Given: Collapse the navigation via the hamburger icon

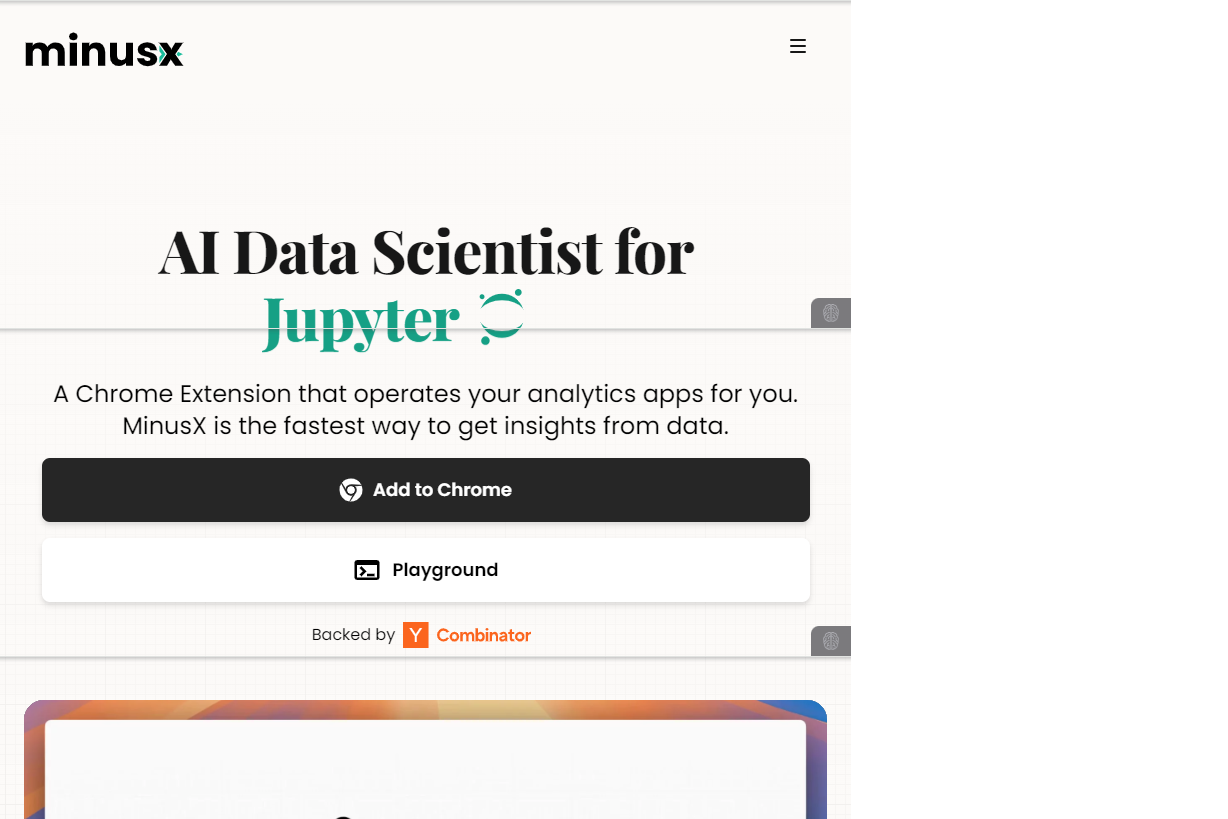Looking at the screenshot, I should (x=798, y=46).
